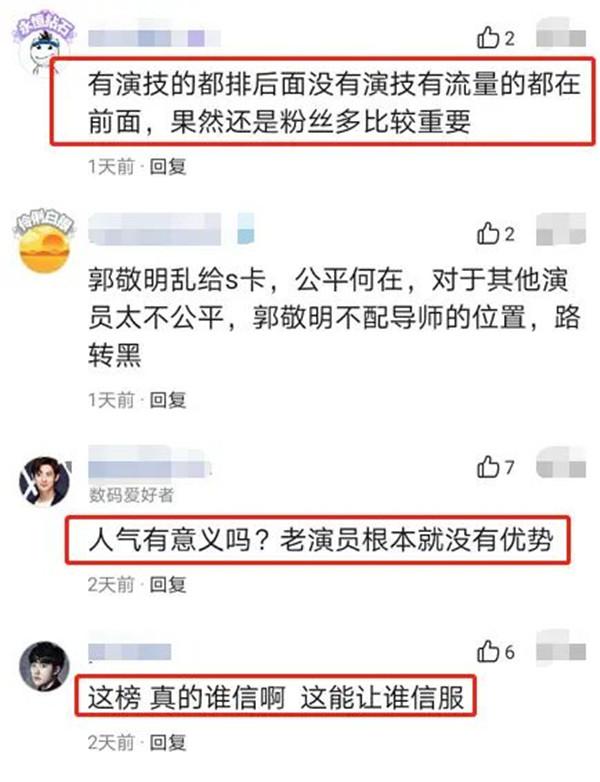Open the sunset avatar profile
Viewport: 600px width, 782px height.
(x=43, y=243)
